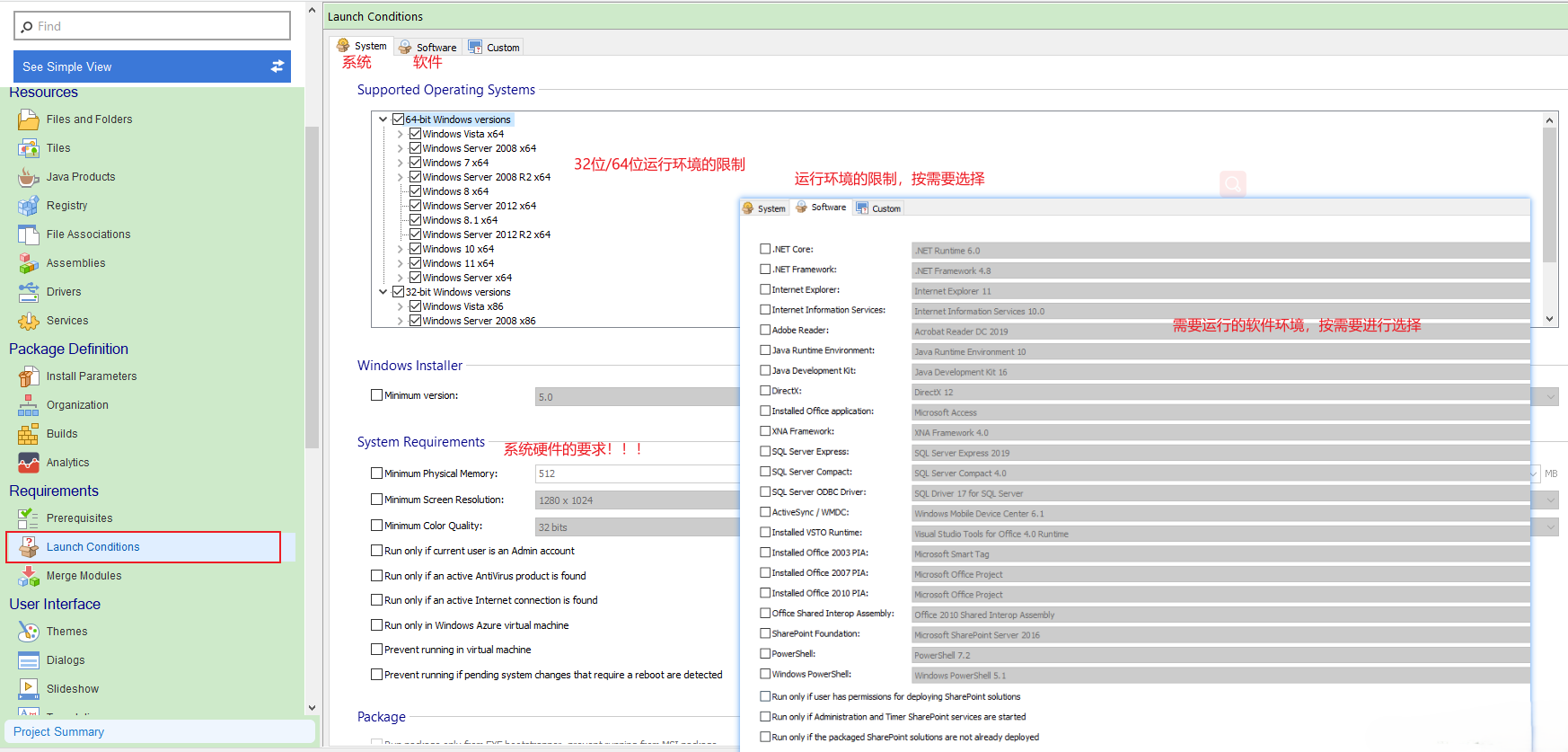Open the Drivers icon
The image size is (1568, 752).
click(x=29, y=292)
